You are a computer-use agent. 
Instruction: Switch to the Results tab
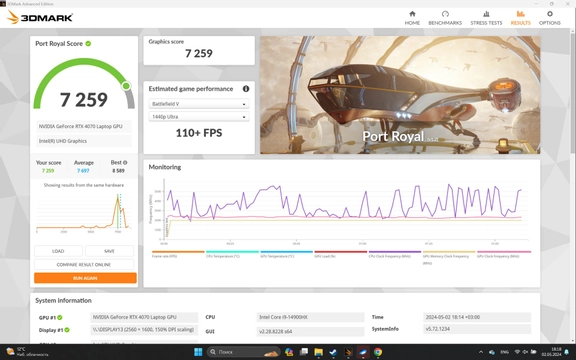[521, 18]
